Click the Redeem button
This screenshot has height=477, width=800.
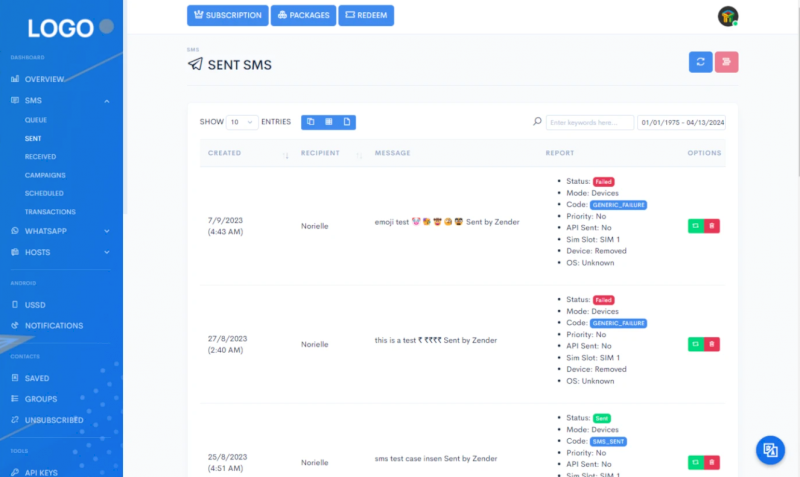pos(366,15)
